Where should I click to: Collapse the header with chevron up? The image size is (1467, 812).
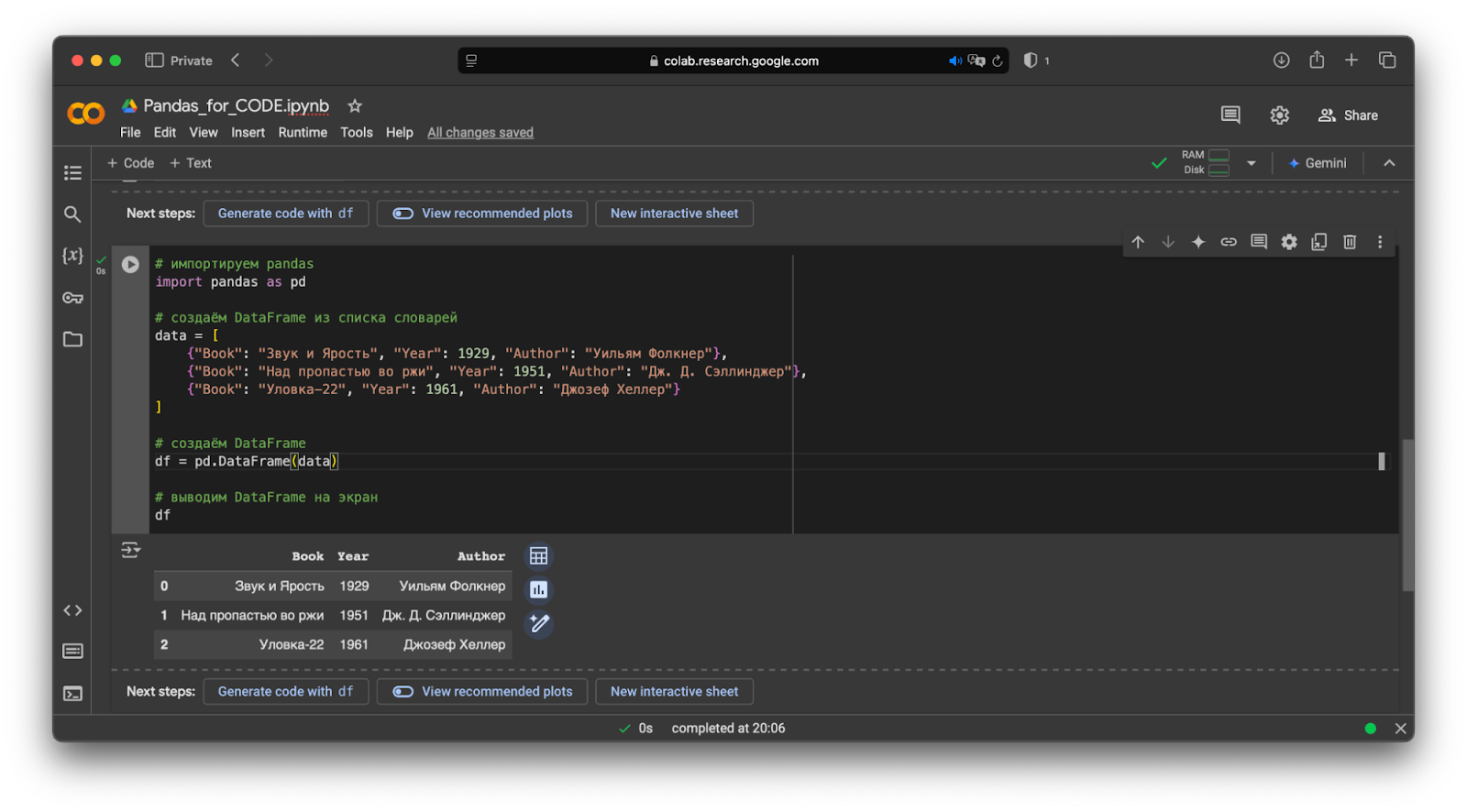[1389, 163]
